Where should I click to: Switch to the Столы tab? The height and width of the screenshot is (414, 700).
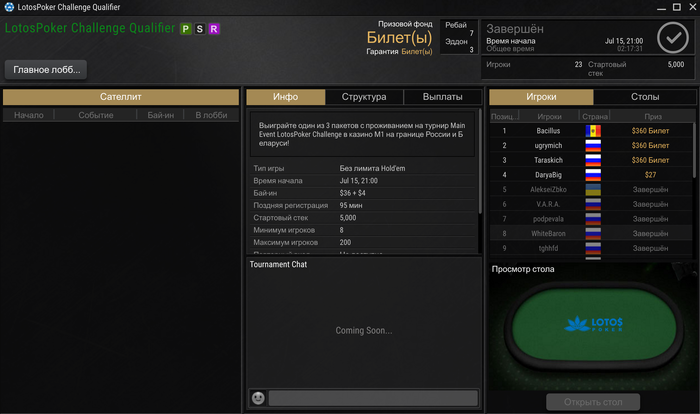coord(645,97)
